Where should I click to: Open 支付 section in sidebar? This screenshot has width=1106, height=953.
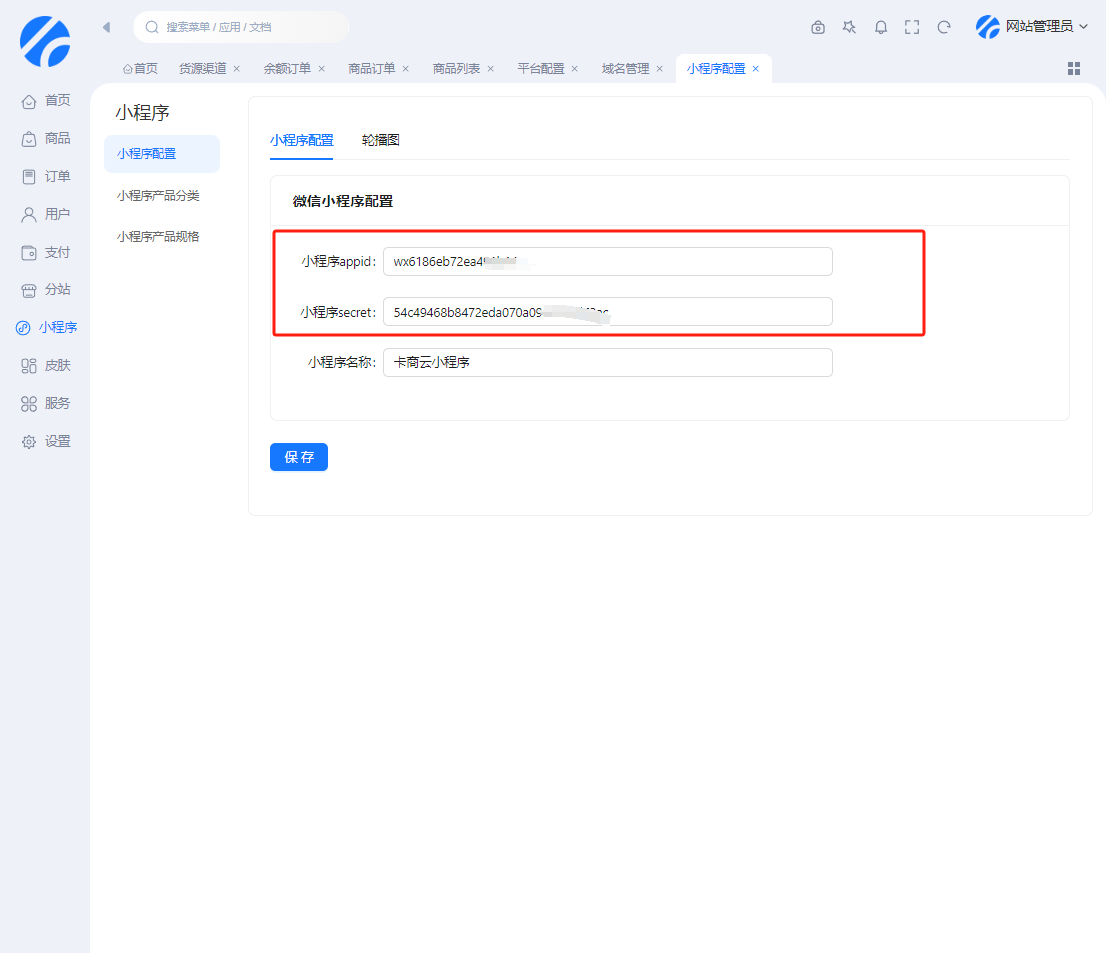46,252
